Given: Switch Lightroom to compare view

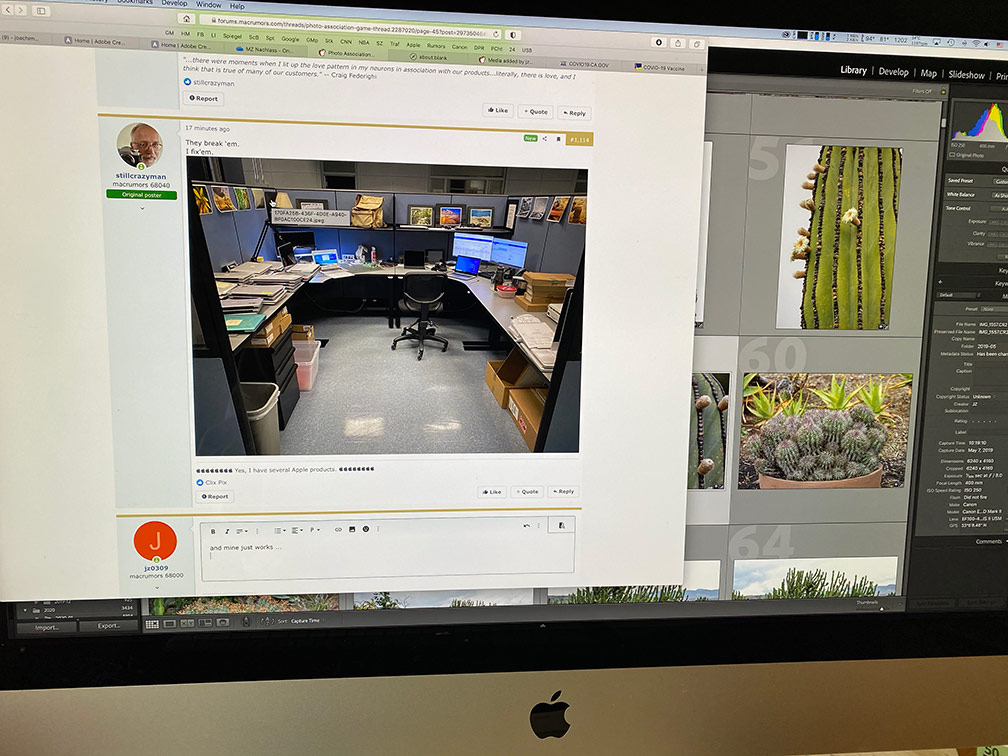Looking at the screenshot, I should tap(187, 624).
